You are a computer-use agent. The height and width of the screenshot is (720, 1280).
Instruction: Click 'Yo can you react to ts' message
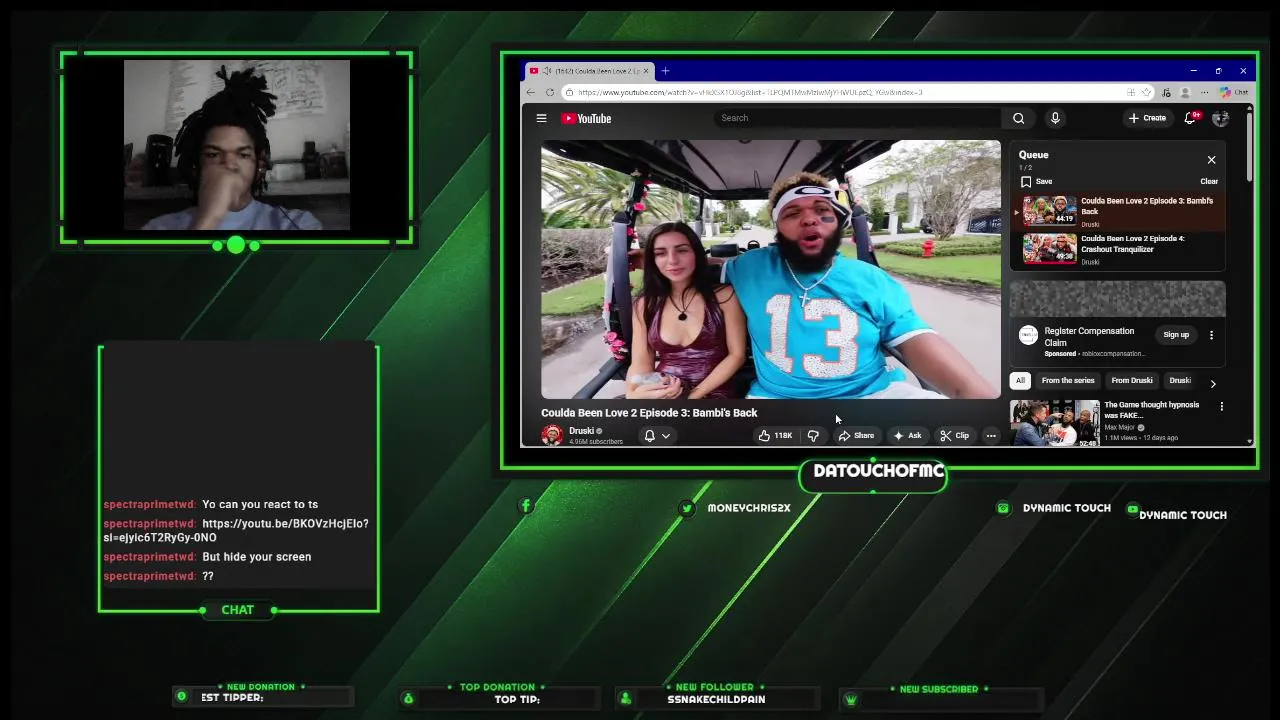click(x=260, y=505)
